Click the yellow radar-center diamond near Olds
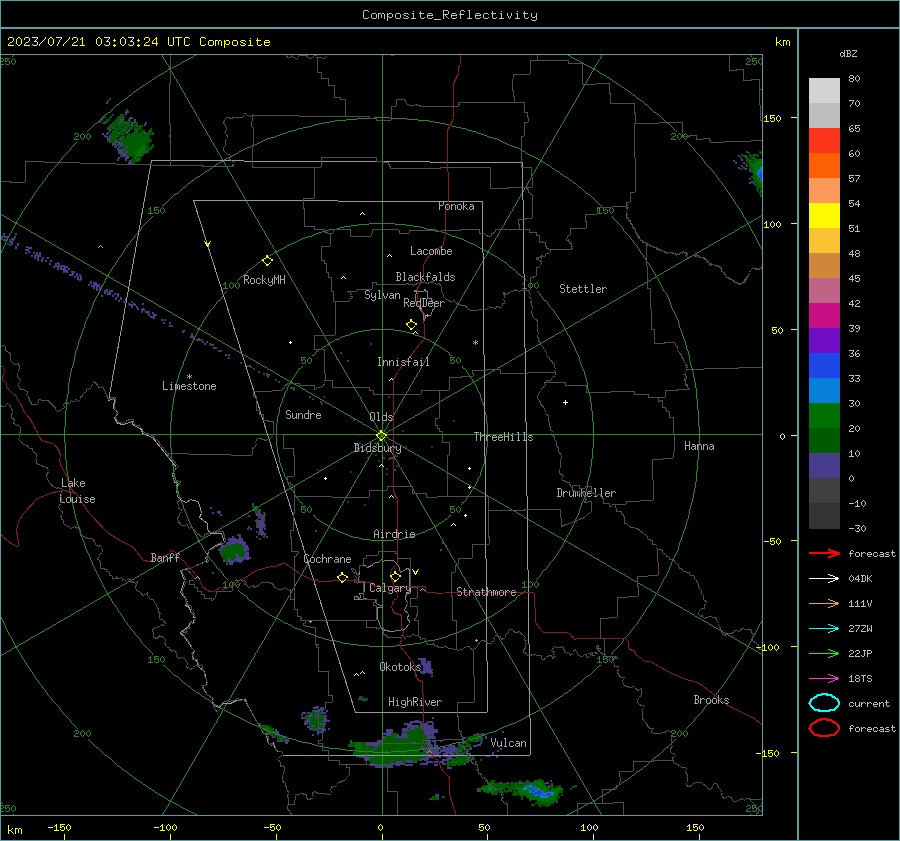Viewport: 900px width, 841px height. click(x=381, y=436)
